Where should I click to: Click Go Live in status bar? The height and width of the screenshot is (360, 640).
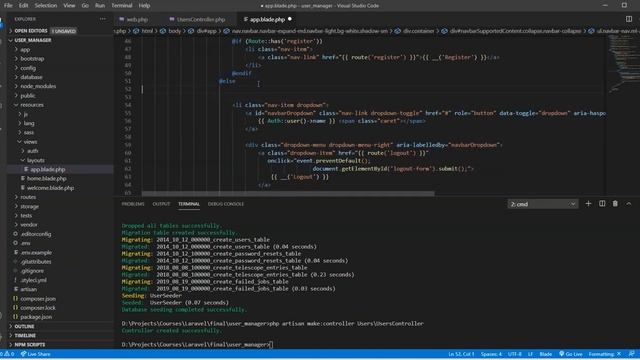point(571,354)
